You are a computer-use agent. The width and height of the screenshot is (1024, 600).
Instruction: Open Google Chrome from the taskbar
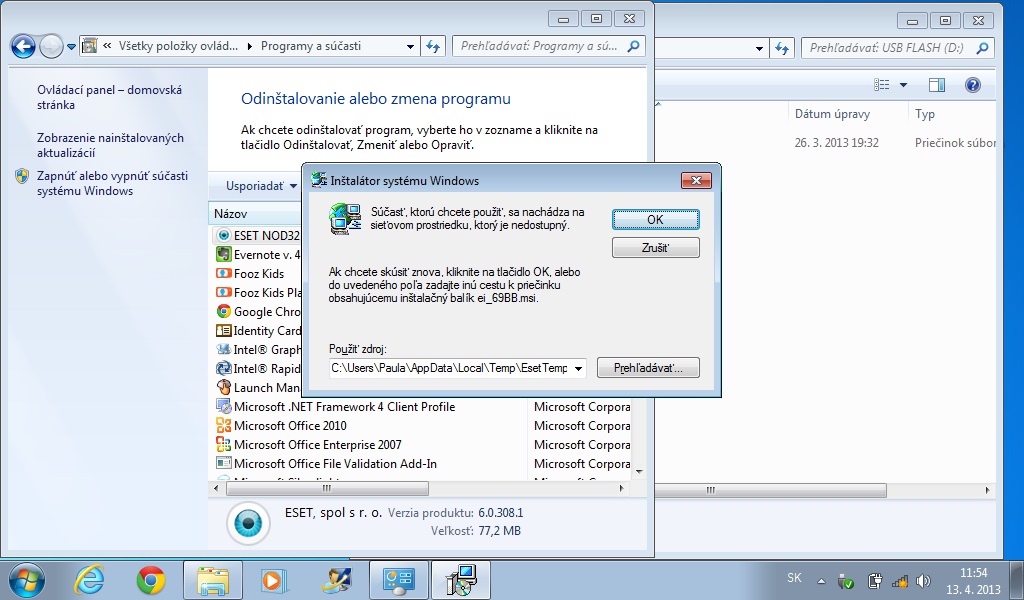tap(151, 579)
